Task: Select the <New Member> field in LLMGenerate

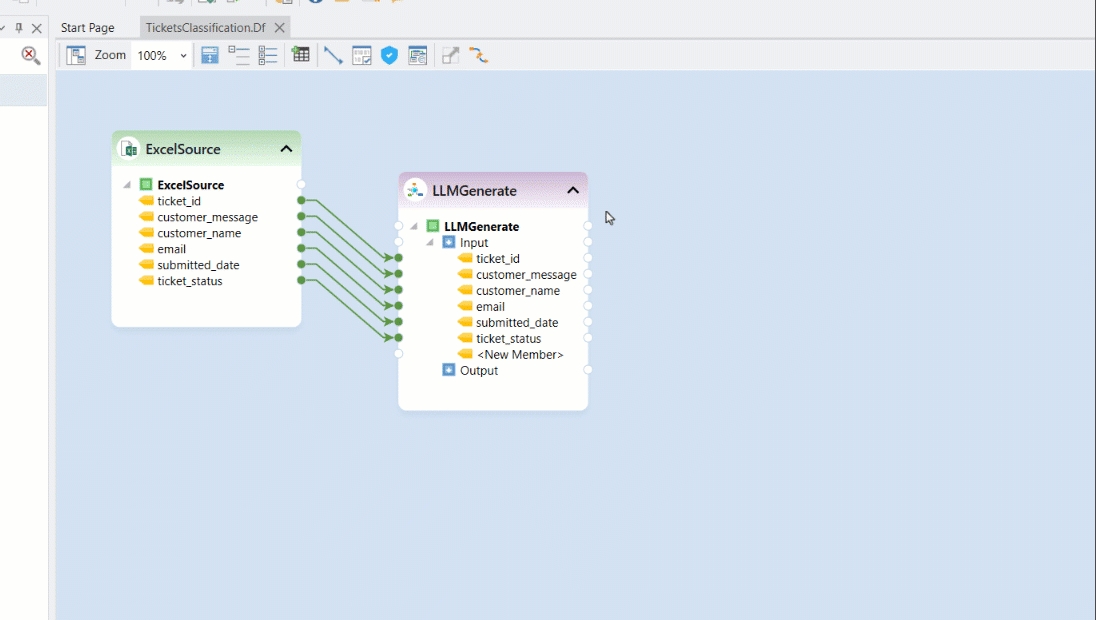Action: coord(519,355)
